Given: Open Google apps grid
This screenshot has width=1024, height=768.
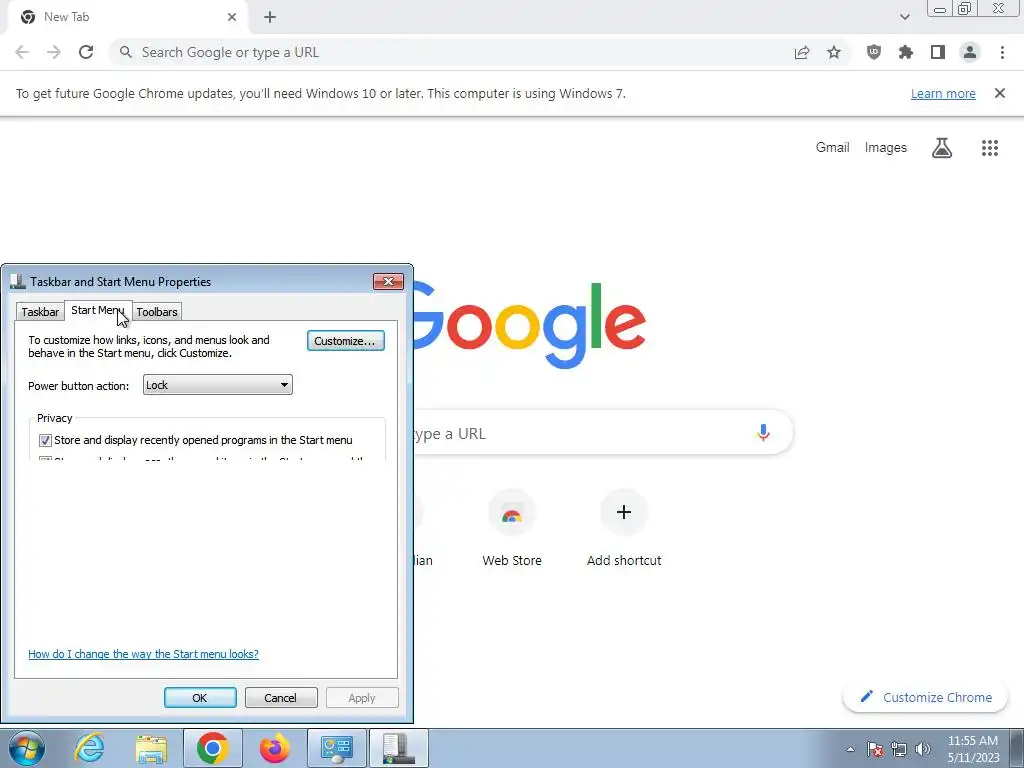Looking at the screenshot, I should [x=990, y=148].
